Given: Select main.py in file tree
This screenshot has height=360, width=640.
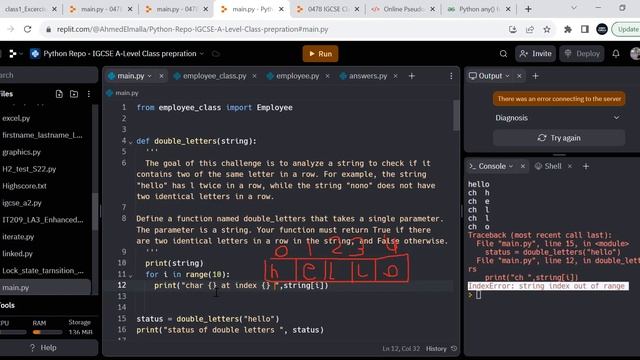Looking at the screenshot, I should 45,287.
